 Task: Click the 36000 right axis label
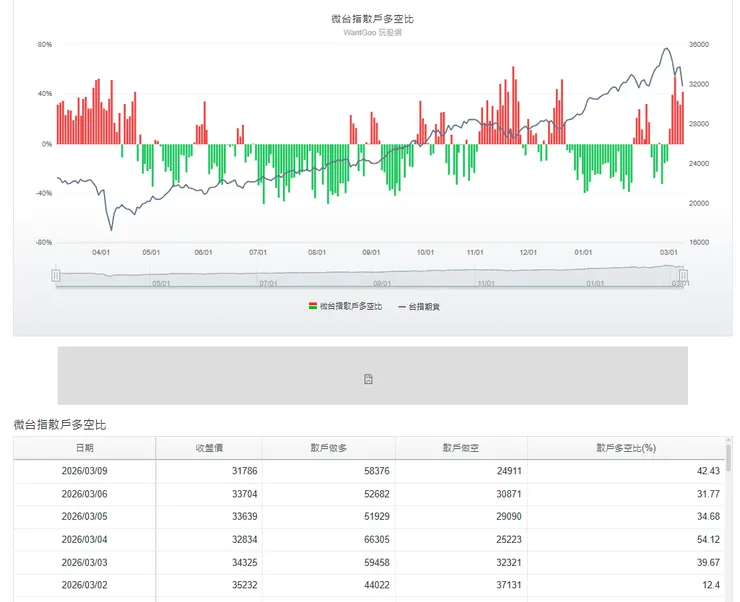(x=699, y=44)
